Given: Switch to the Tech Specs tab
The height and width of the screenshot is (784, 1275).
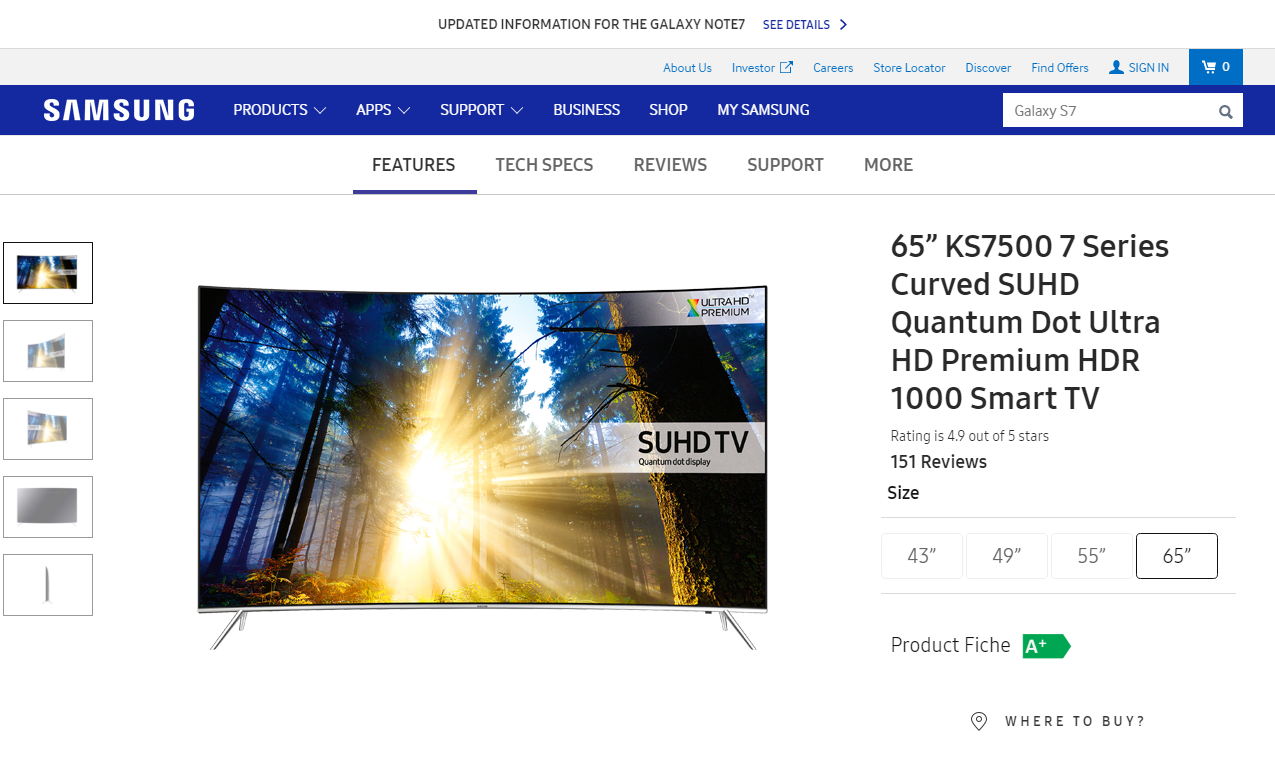Looking at the screenshot, I should (544, 165).
